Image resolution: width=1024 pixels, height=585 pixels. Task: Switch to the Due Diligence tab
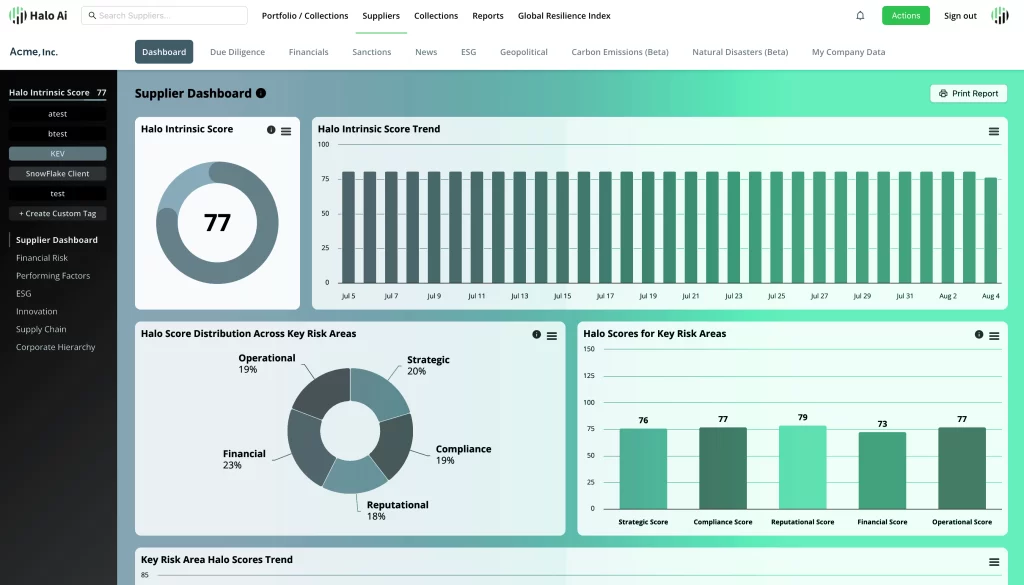pos(237,52)
